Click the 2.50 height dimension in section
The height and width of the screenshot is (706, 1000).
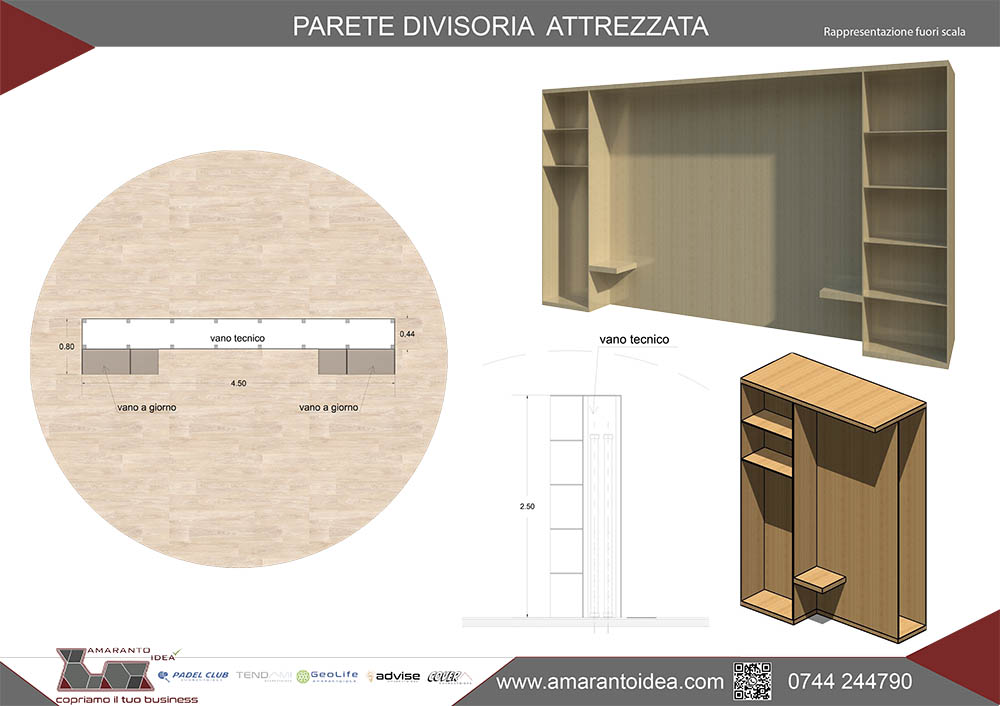(x=527, y=507)
